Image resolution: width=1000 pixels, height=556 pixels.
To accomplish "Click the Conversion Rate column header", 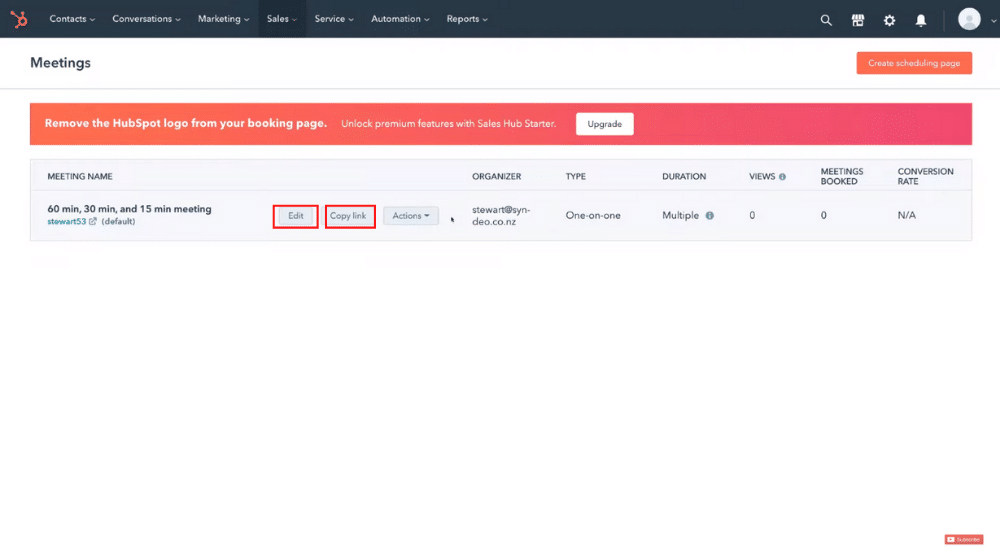I will tap(925, 177).
